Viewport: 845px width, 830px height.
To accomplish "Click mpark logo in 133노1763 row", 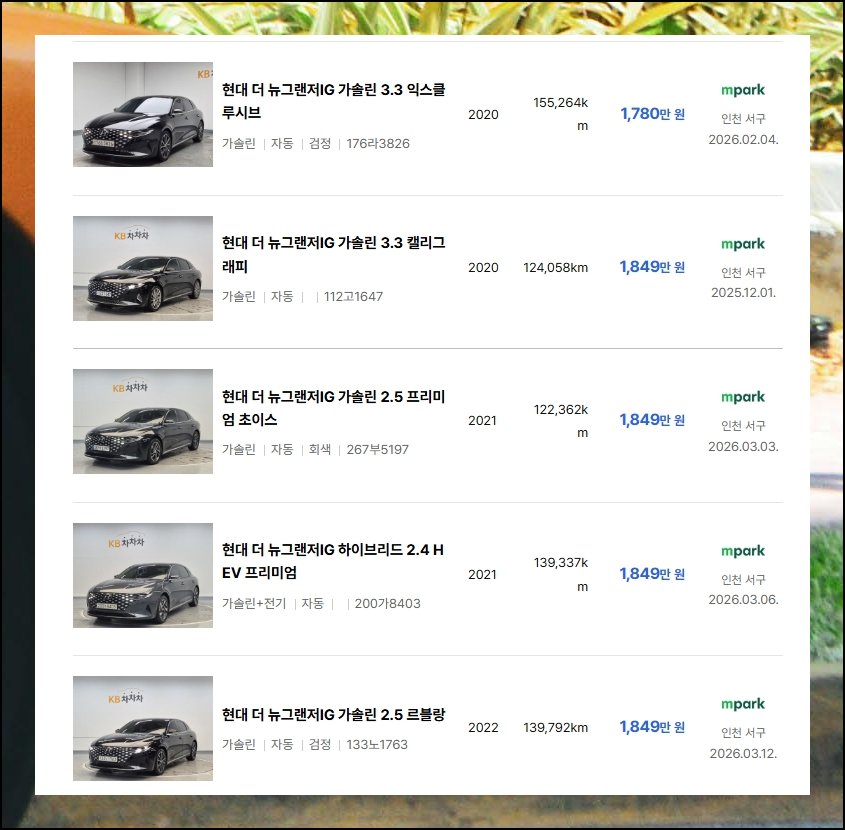I will (x=743, y=704).
